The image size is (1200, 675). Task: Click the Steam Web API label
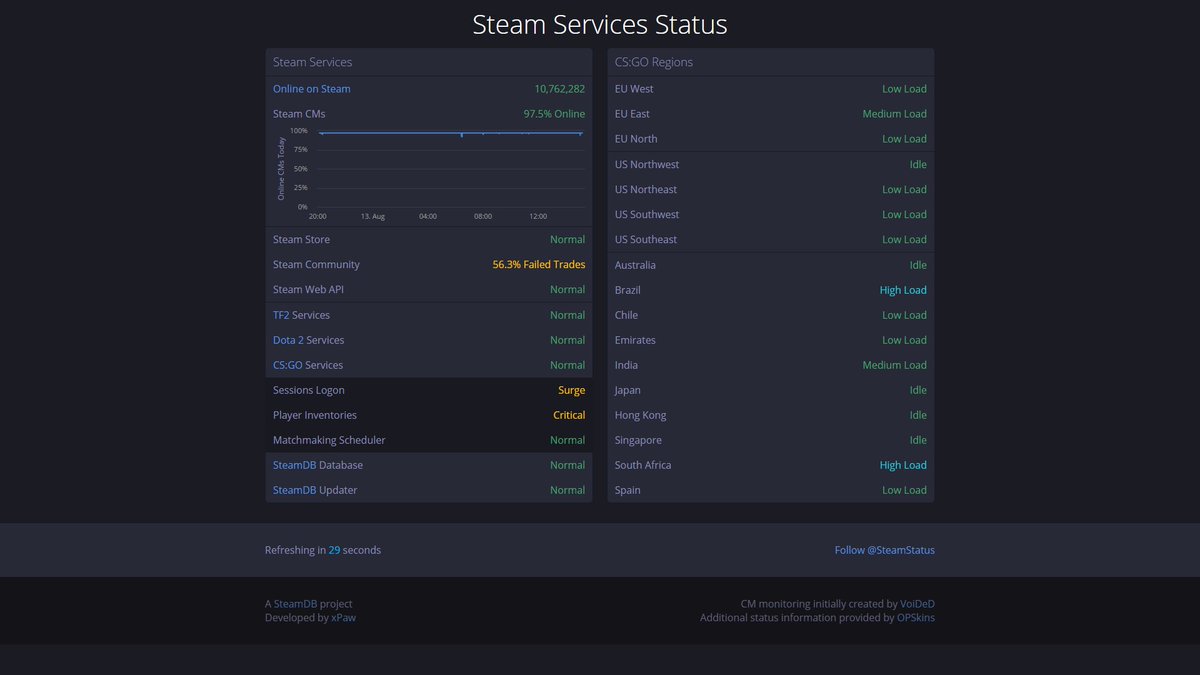coord(309,290)
